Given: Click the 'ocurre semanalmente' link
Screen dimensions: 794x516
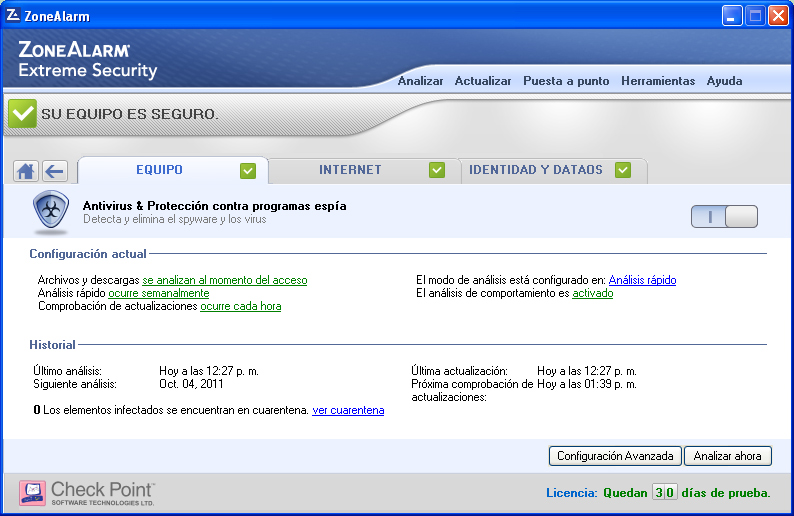Looking at the screenshot, I should tap(158, 293).
